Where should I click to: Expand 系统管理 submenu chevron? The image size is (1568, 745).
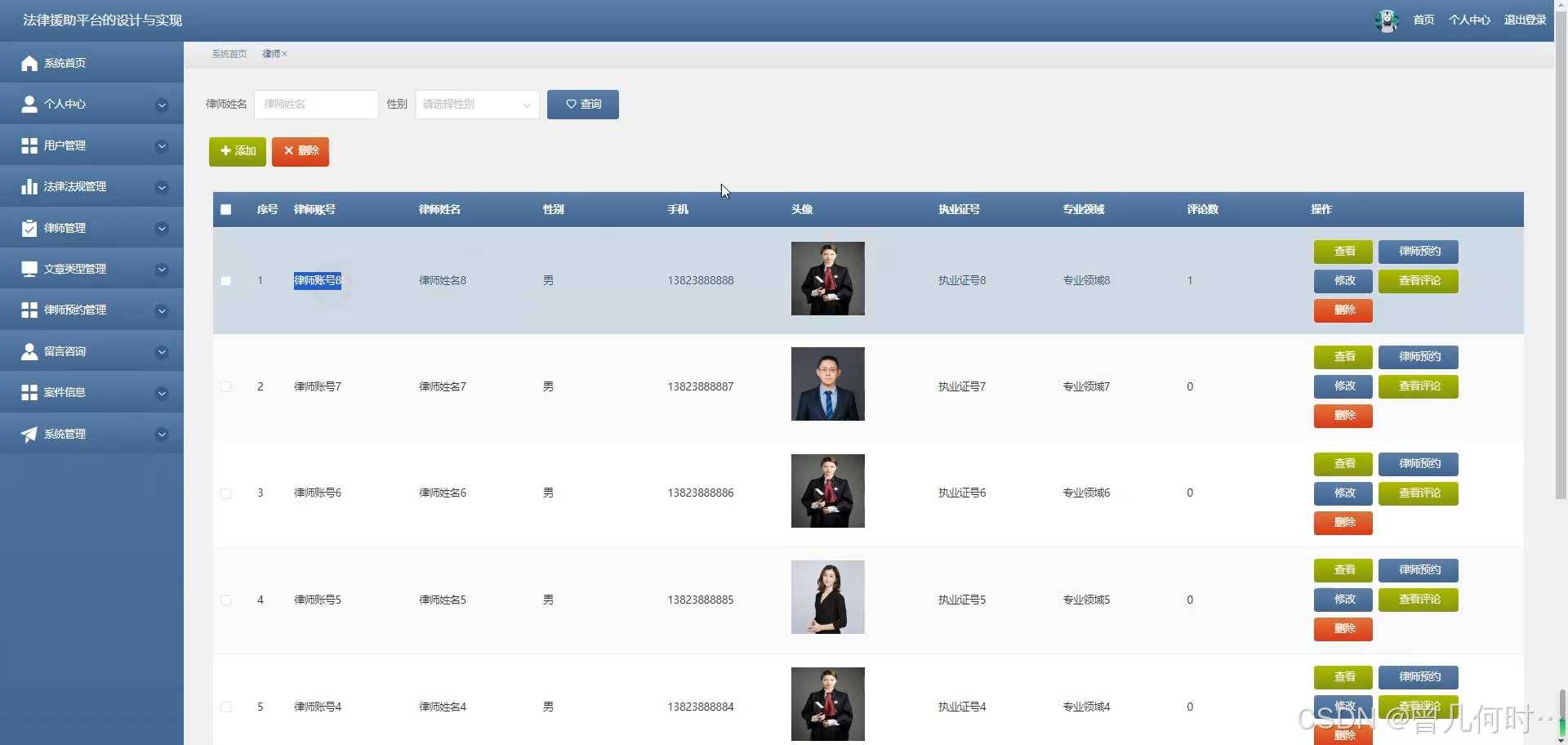pos(162,435)
